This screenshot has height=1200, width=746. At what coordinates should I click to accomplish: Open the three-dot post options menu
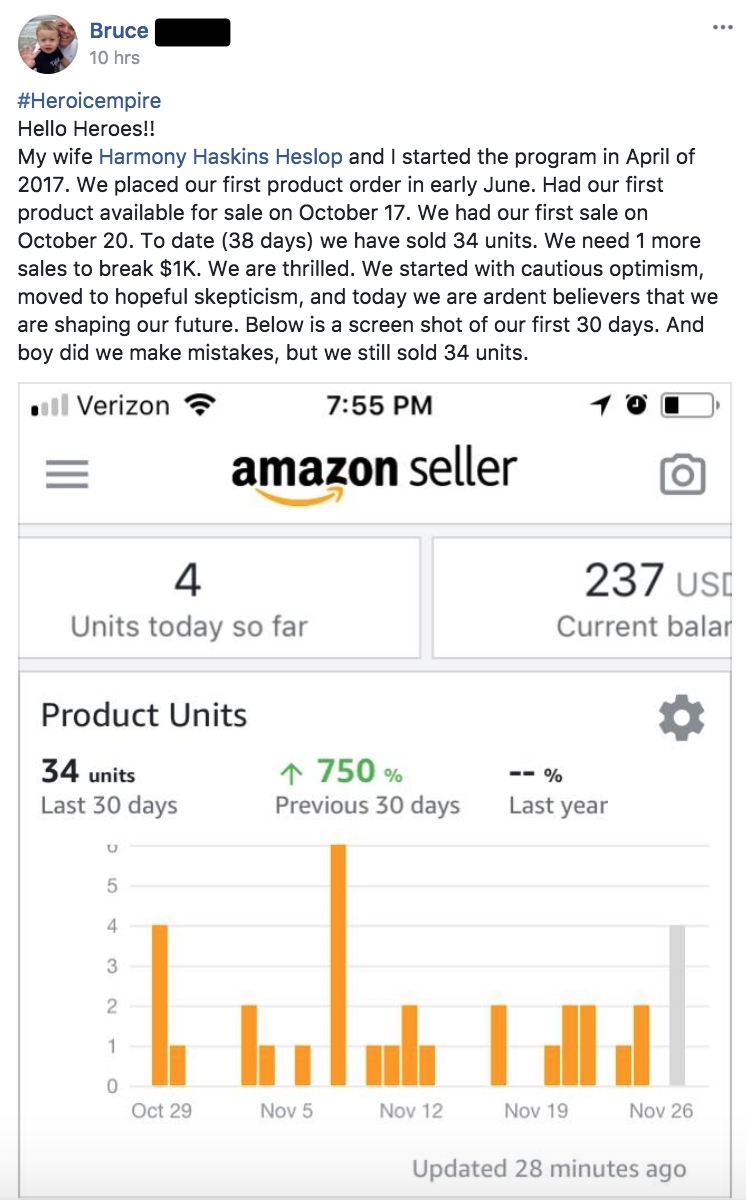(x=722, y=28)
